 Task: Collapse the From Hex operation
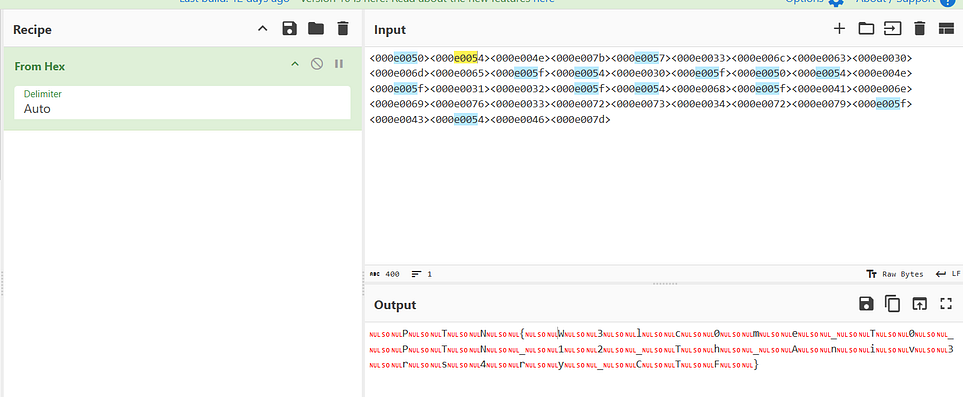(295, 64)
